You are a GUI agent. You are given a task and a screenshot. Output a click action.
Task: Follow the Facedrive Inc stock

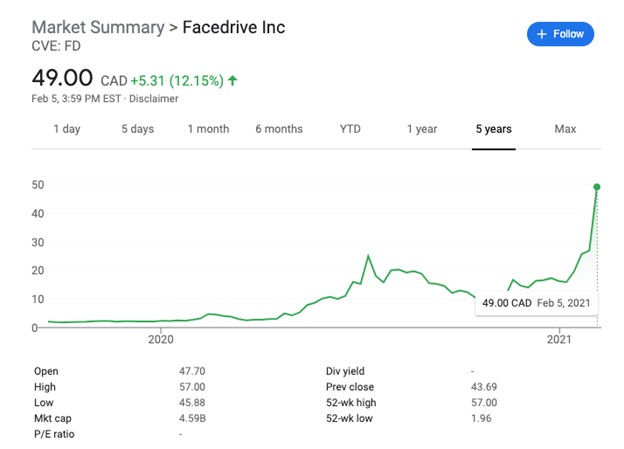(560, 34)
